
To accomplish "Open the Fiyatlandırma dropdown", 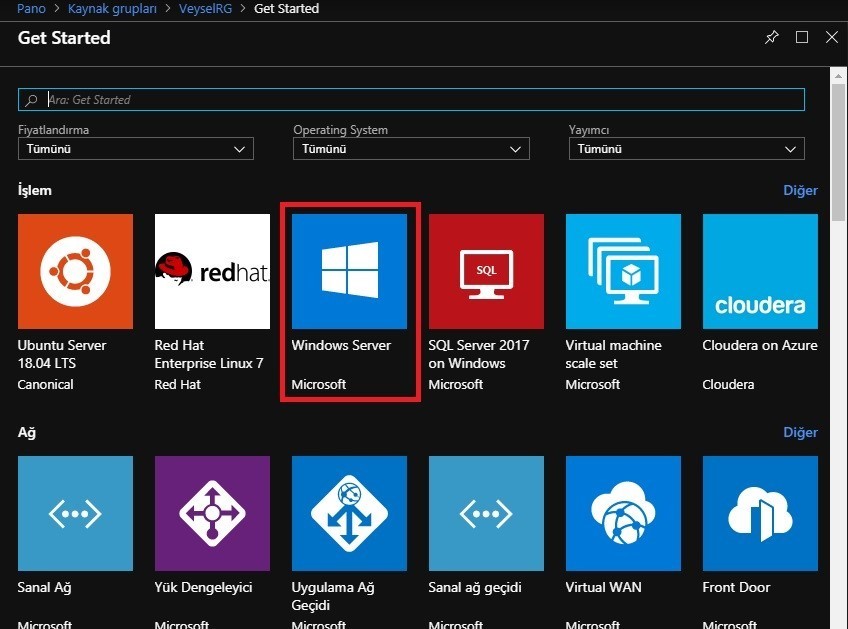I will pyautogui.click(x=136, y=149).
